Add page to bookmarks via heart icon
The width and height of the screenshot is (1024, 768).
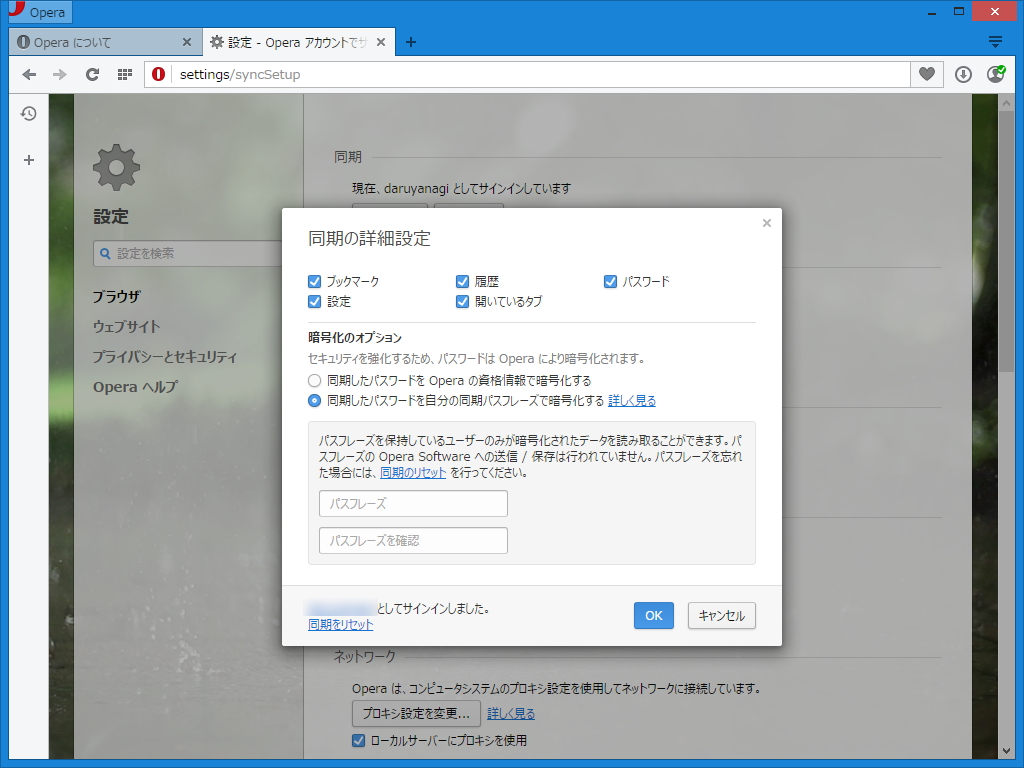(x=925, y=74)
